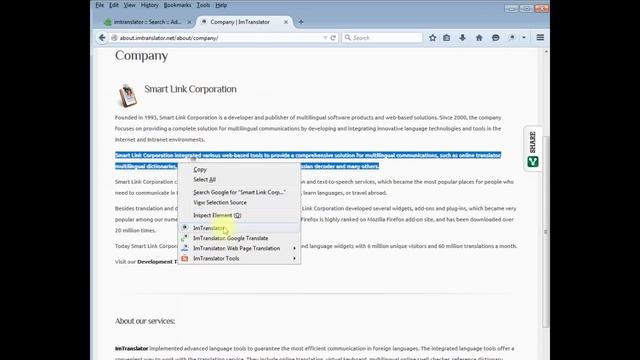
Task: Open the File menu
Action: click(100, 5)
